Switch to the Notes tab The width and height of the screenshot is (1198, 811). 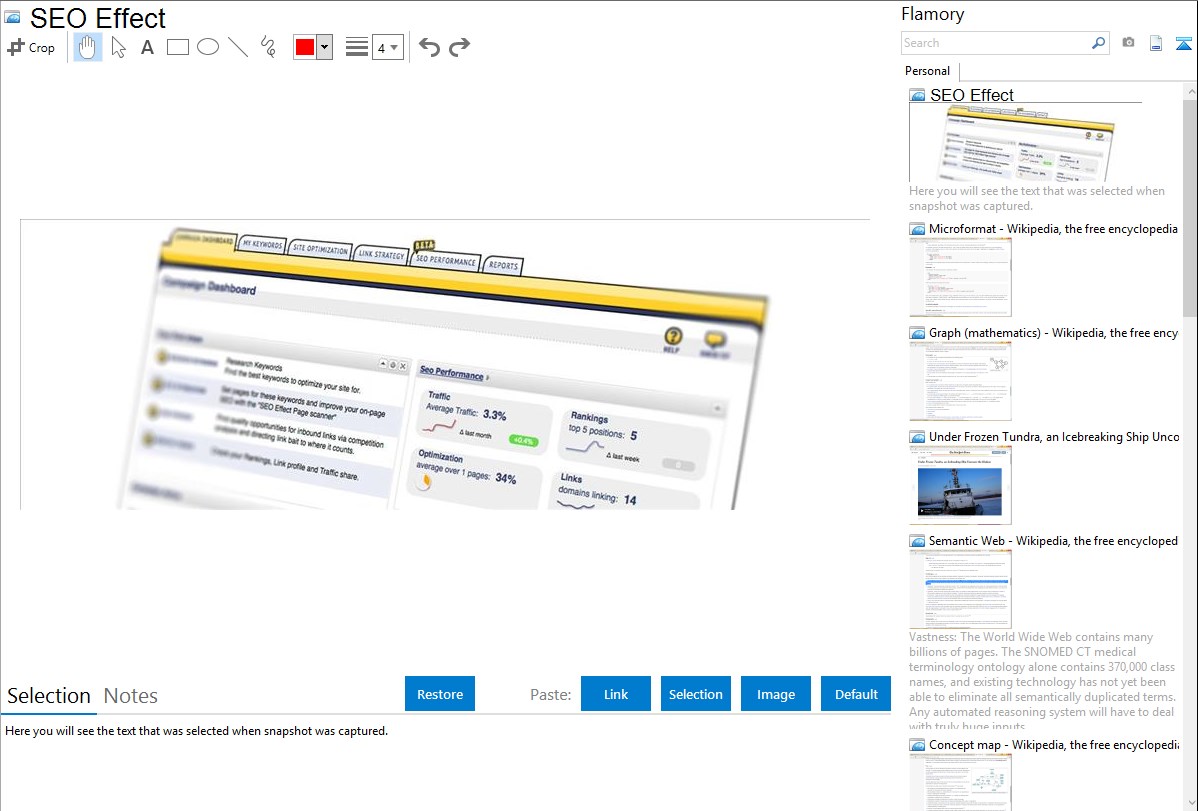[131, 696]
